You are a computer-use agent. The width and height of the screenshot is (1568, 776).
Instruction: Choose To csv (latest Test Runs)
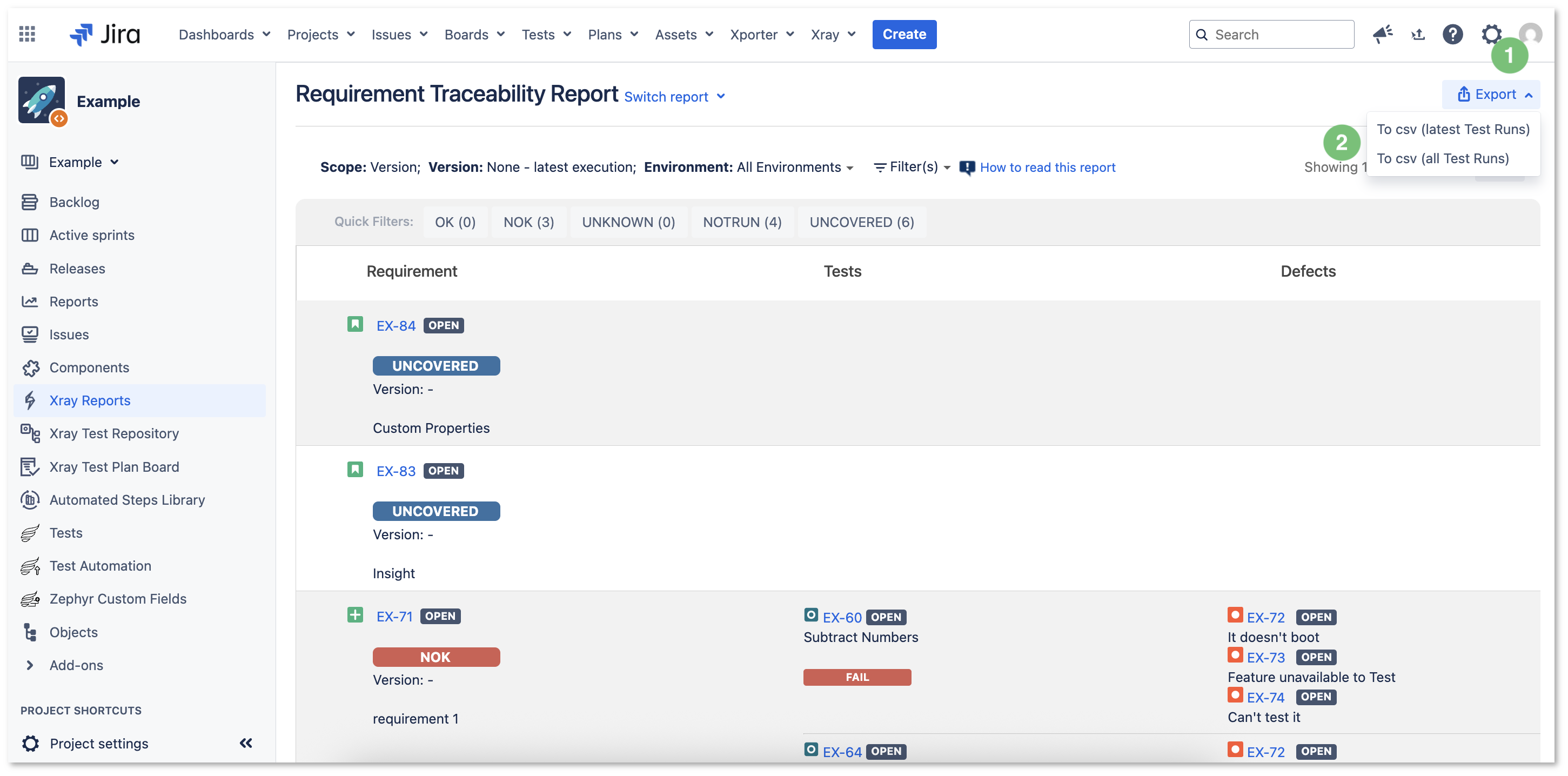click(1453, 129)
